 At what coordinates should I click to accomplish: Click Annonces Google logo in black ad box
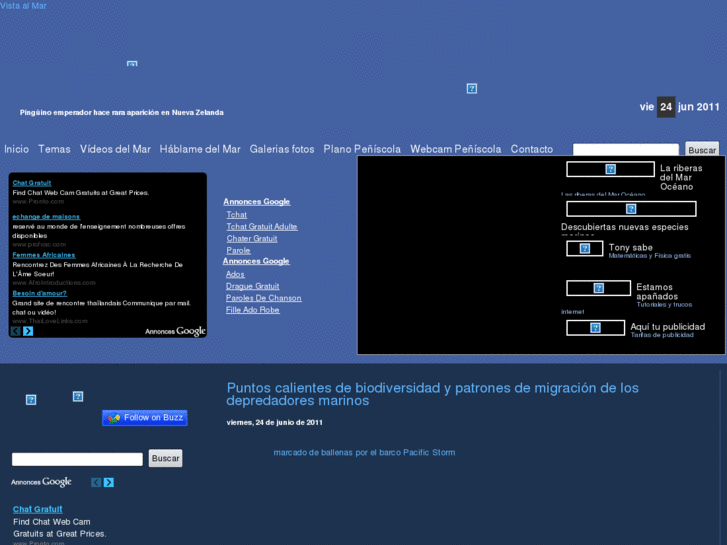pos(175,331)
